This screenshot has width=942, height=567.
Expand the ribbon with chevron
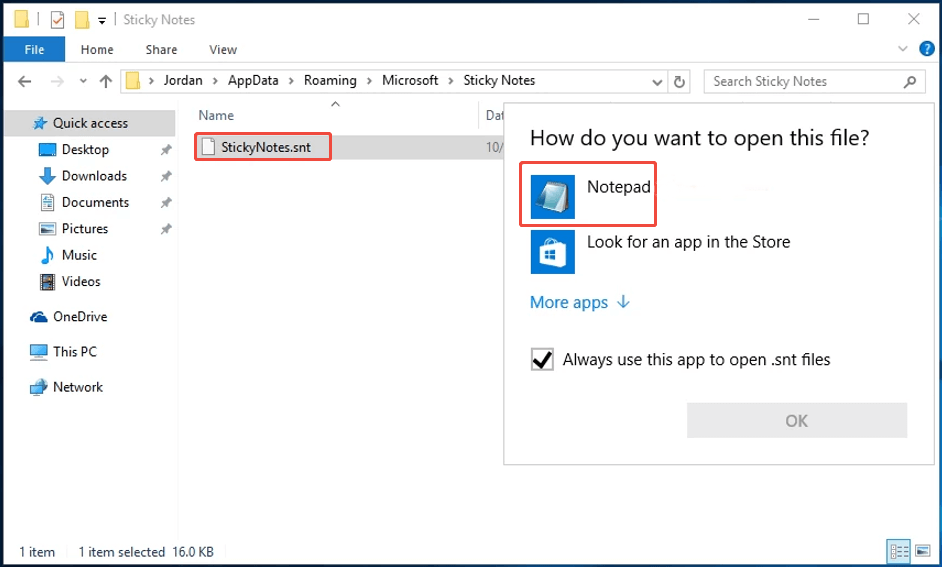(x=907, y=49)
